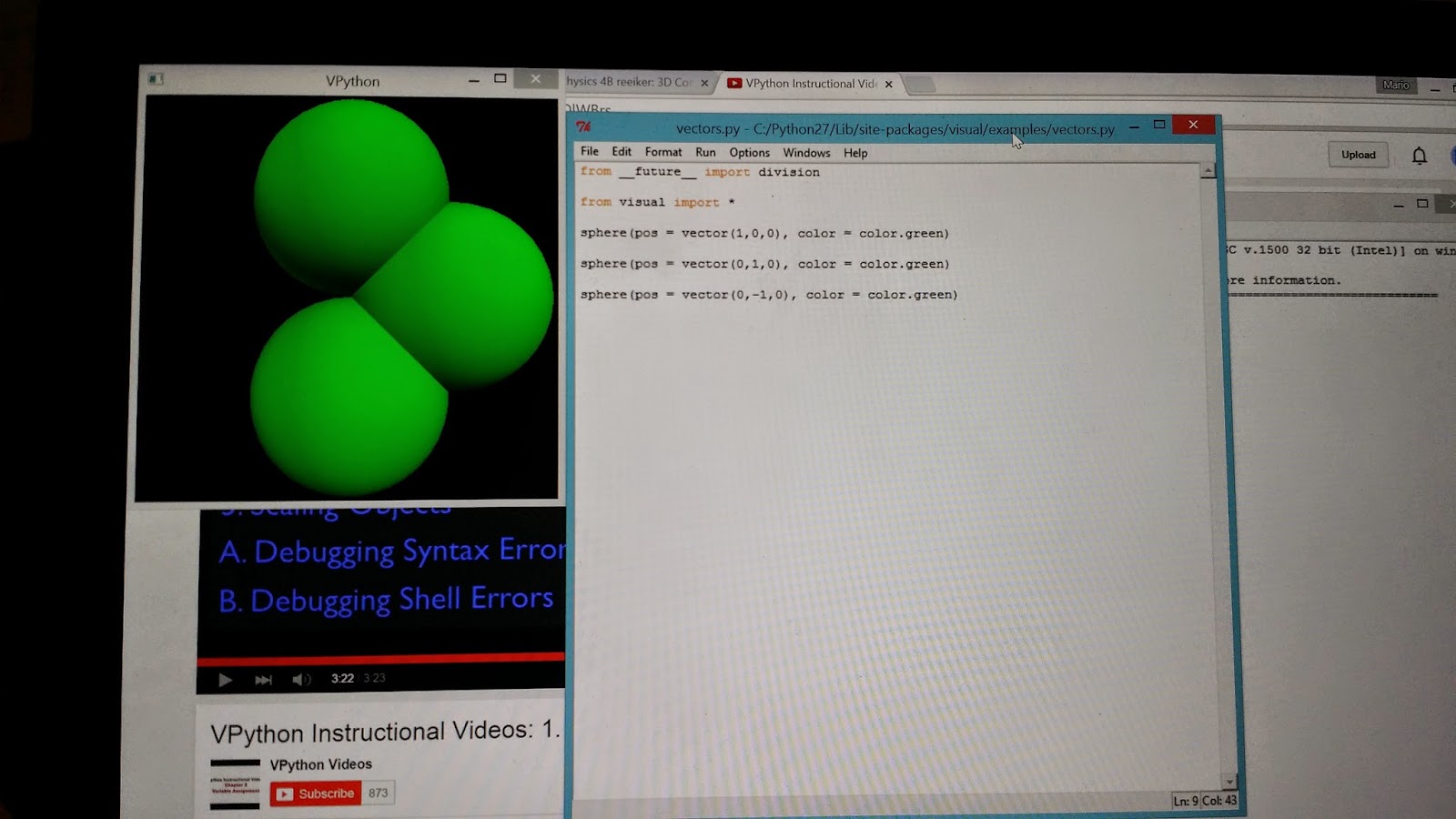The image size is (1456, 819).
Task: Click the red play icon inside the Subscribe button
Action: [283, 793]
